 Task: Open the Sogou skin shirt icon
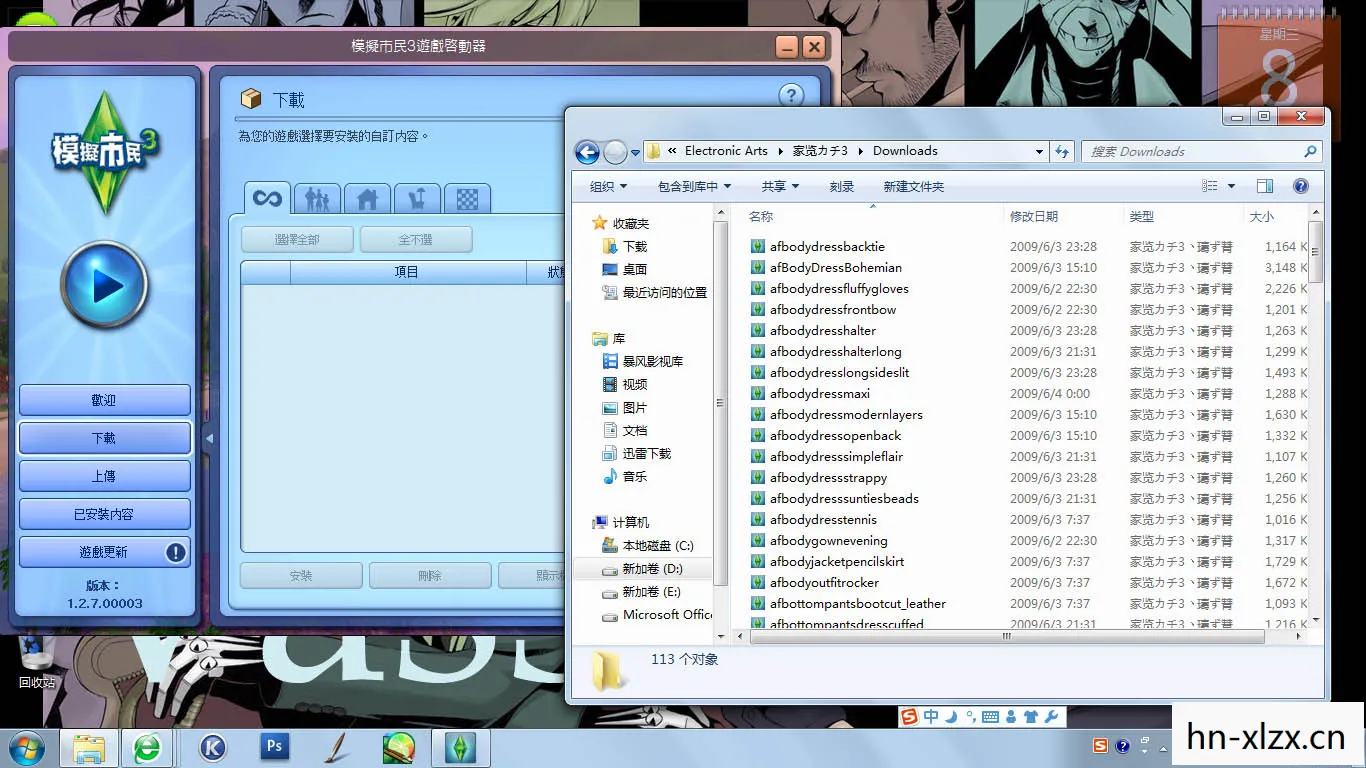pyautogui.click(x=1030, y=716)
